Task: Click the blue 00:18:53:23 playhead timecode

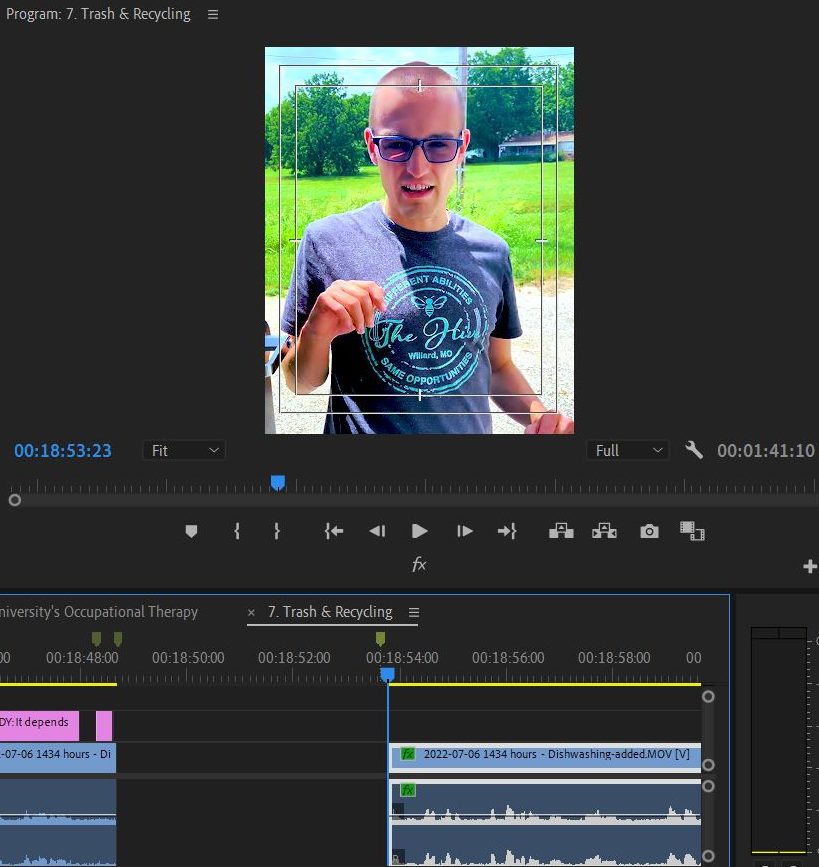Action: coord(63,451)
